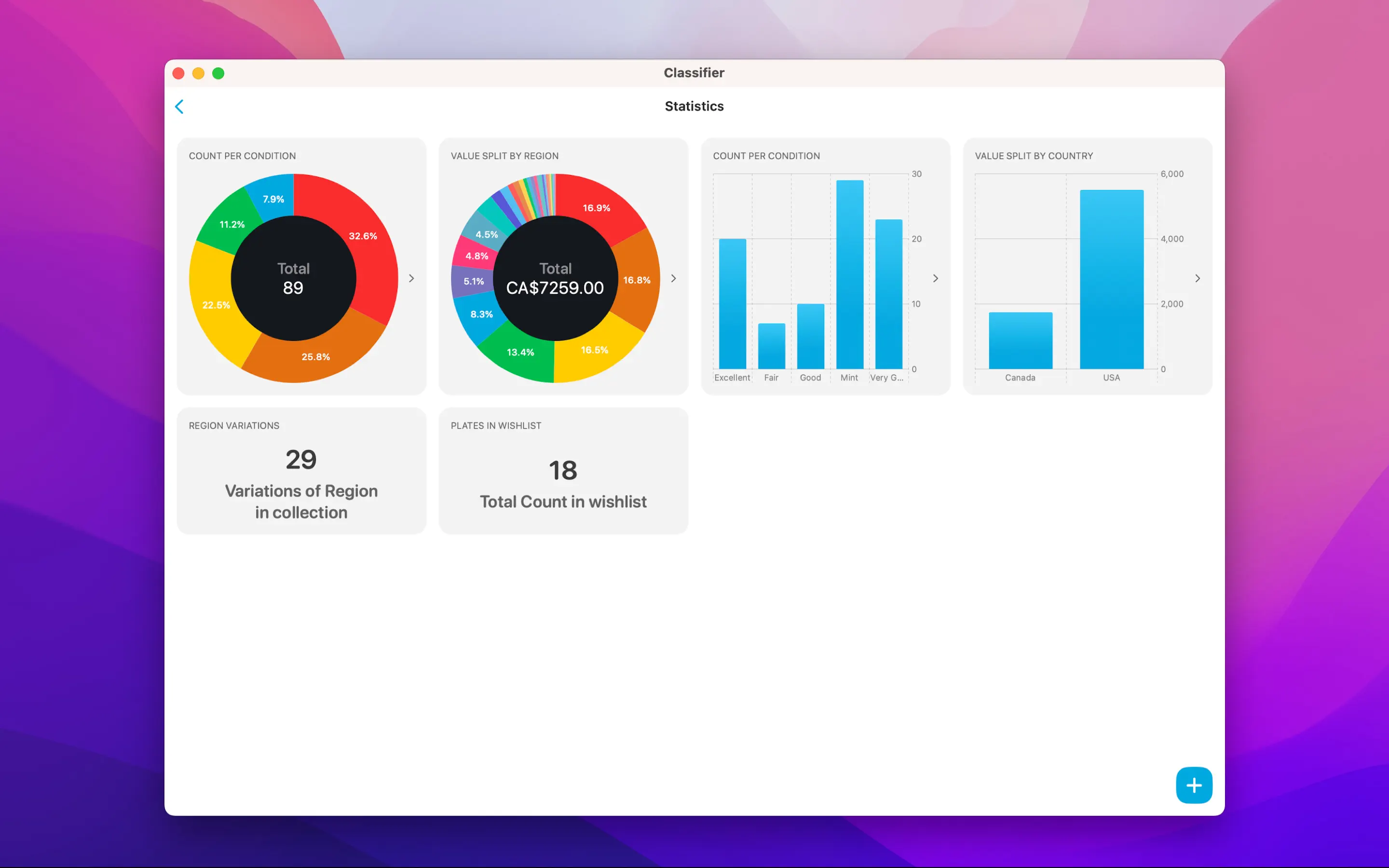Click the Total 89 donut center

pyautogui.click(x=293, y=278)
